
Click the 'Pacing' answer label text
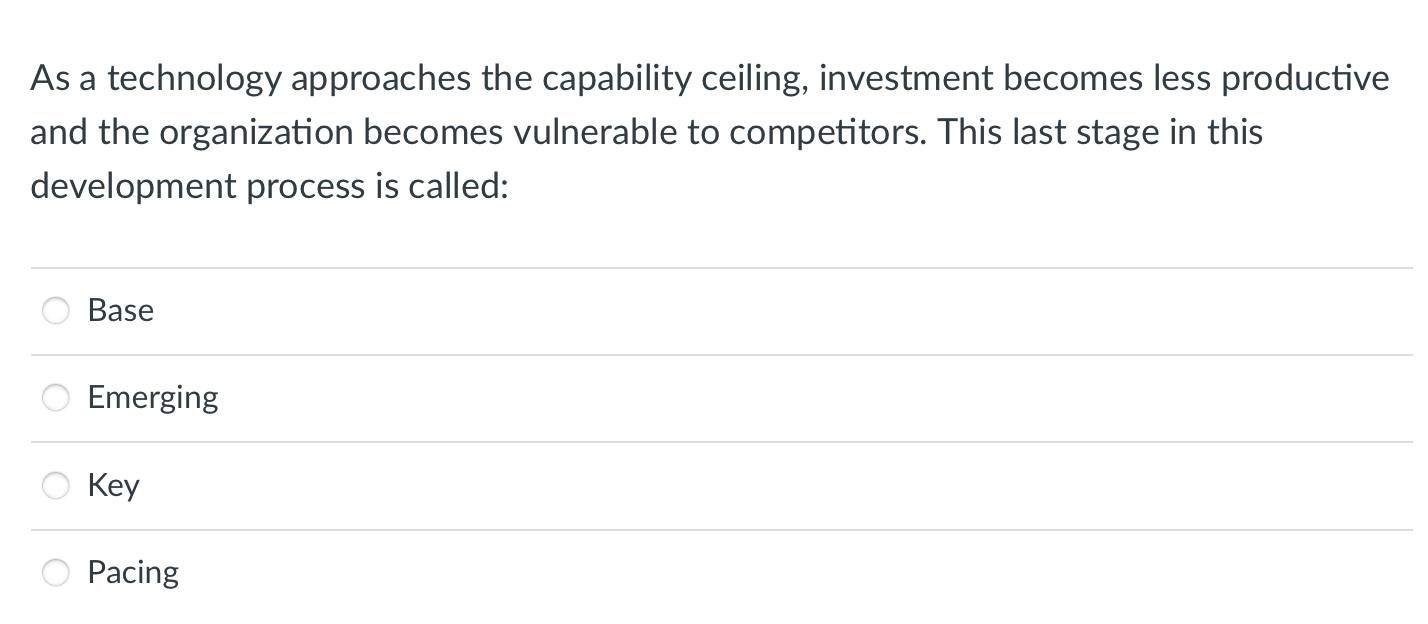coord(133,573)
